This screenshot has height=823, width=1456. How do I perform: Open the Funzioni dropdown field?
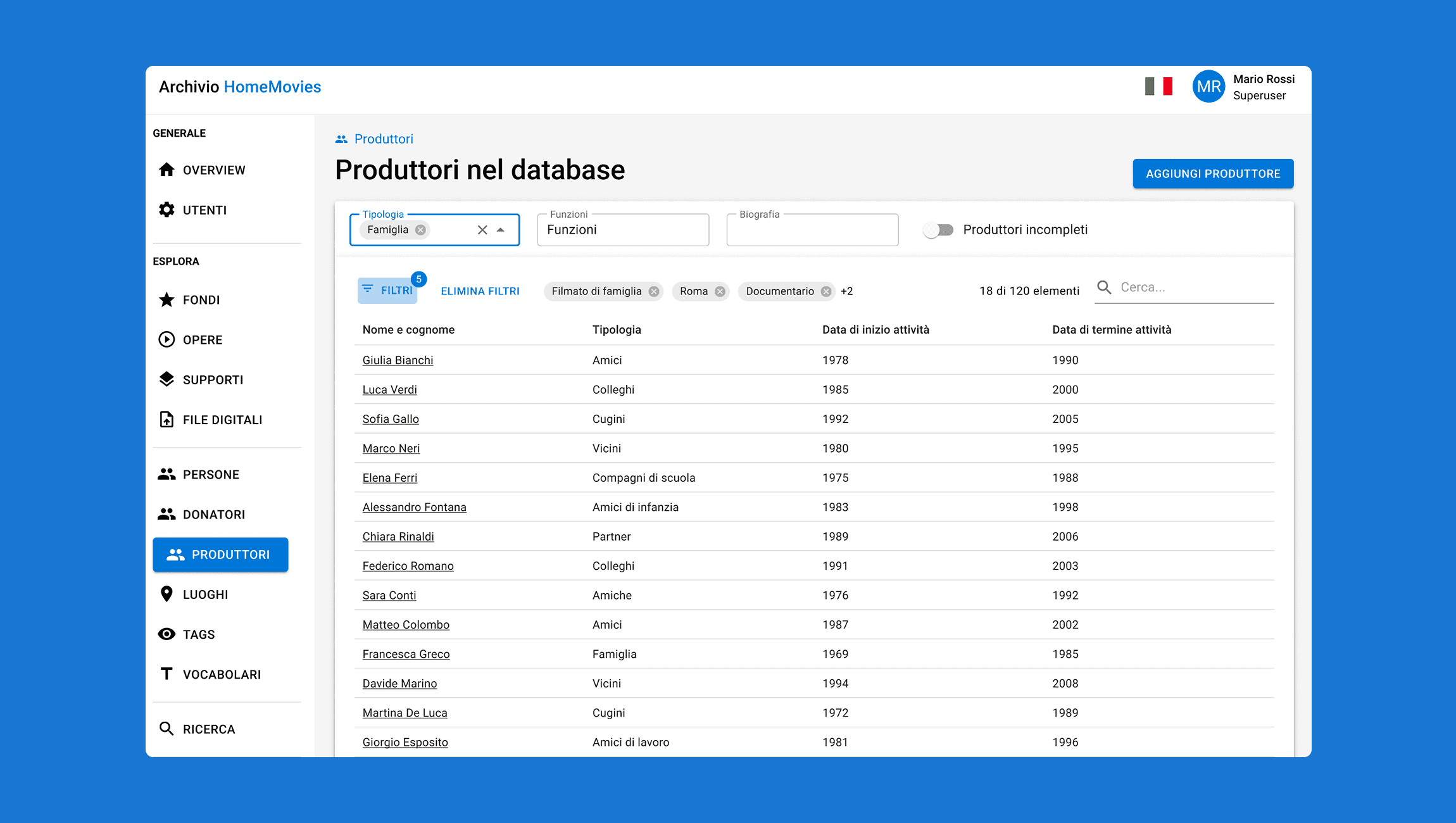pos(622,230)
